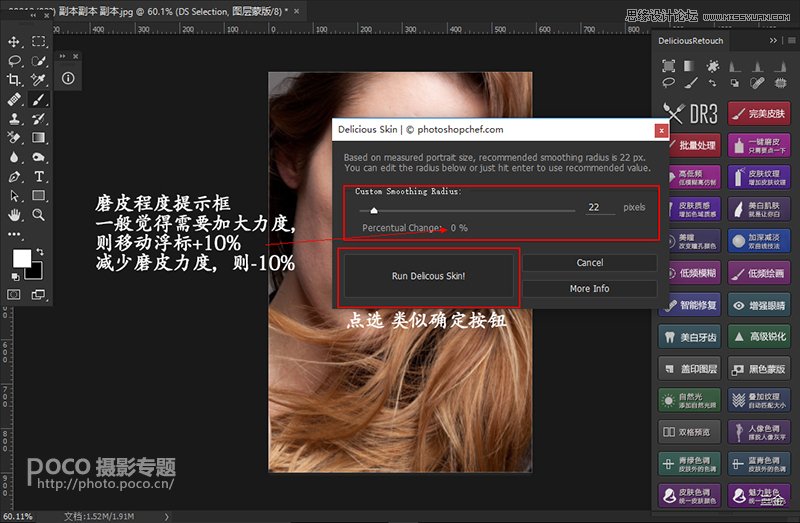Viewport: 800px width, 523px height.
Task: Click the 美白肌肤 button
Action: [x=759, y=209]
